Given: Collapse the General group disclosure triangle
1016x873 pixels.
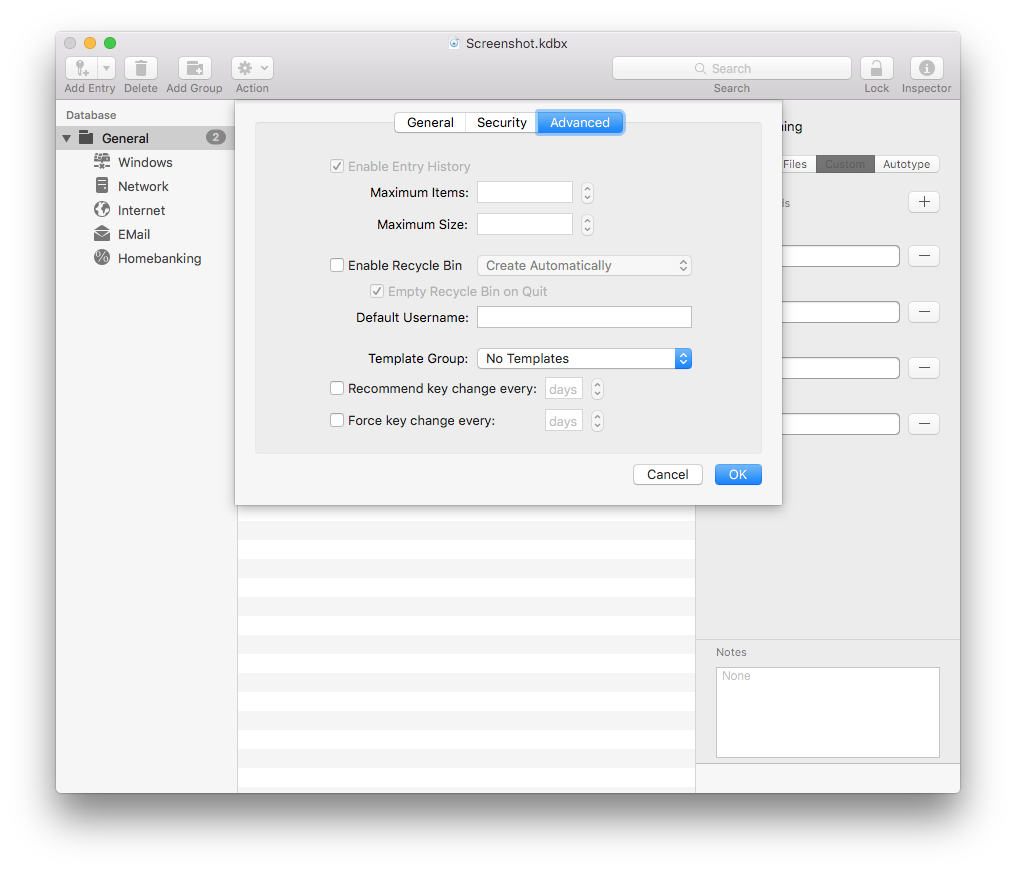Looking at the screenshot, I should (x=67, y=138).
